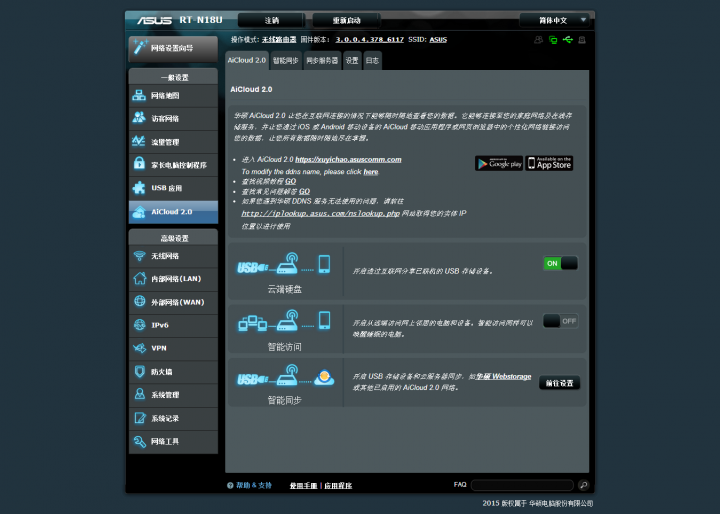Viewport: 720px width, 514px height.
Task: Open the 简体中文 language dropdown
Action: [x=554, y=20]
